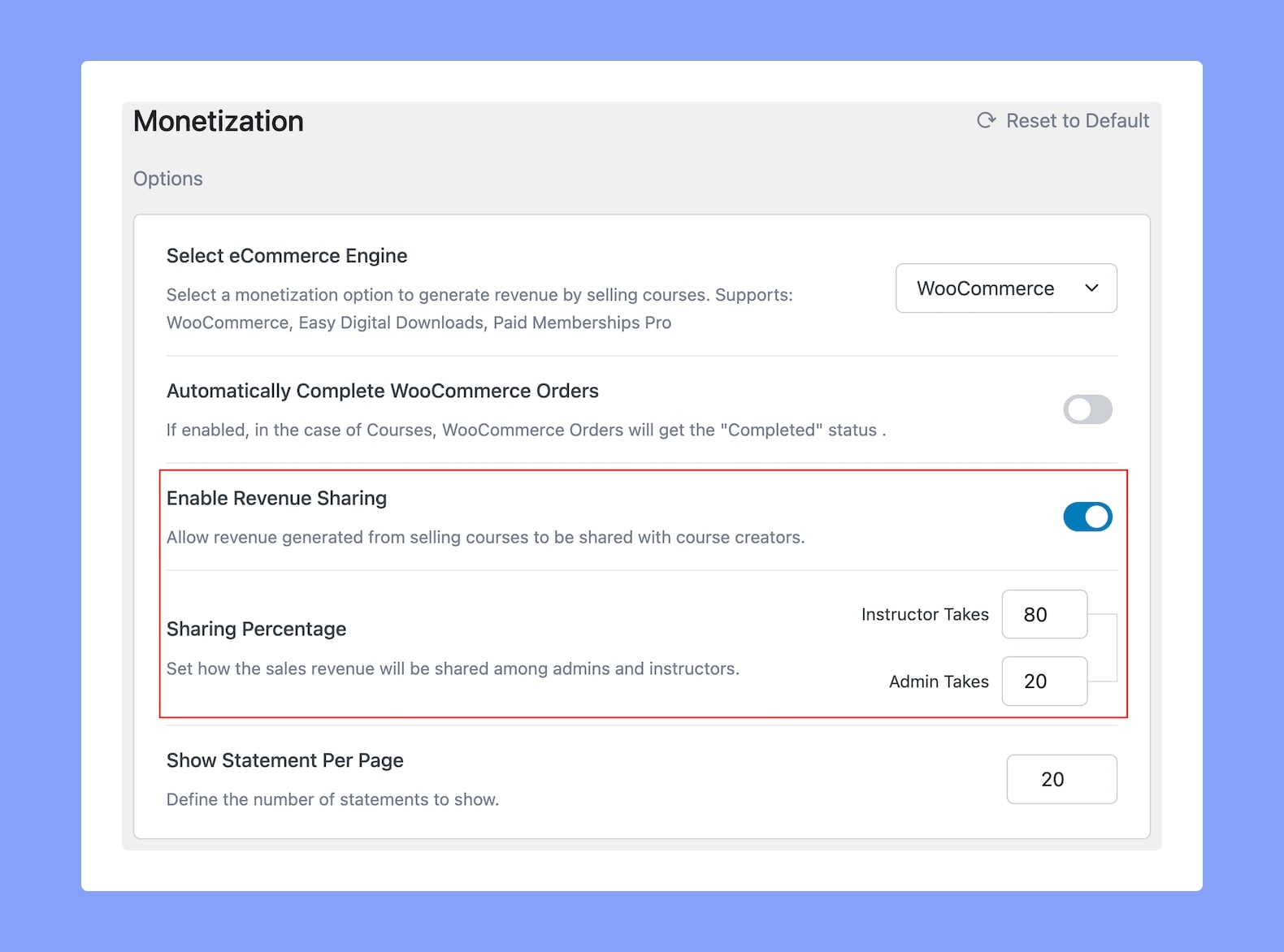Click description 'Define the number of statements to show.'
Viewport: 1284px width, 952px height.
[x=332, y=799]
